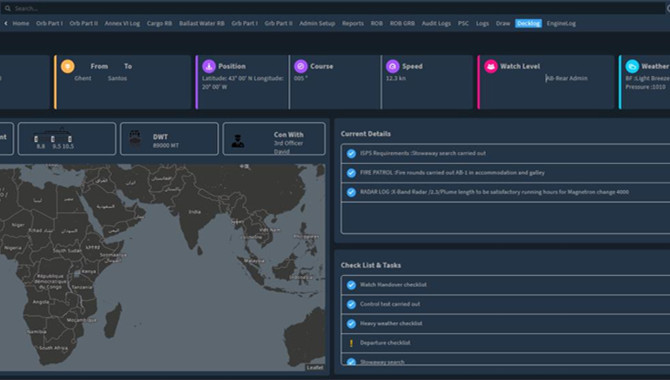The height and width of the screenshot is (380, 670).
Task: Click the left chevron before Home
Action: click(6, 23)
